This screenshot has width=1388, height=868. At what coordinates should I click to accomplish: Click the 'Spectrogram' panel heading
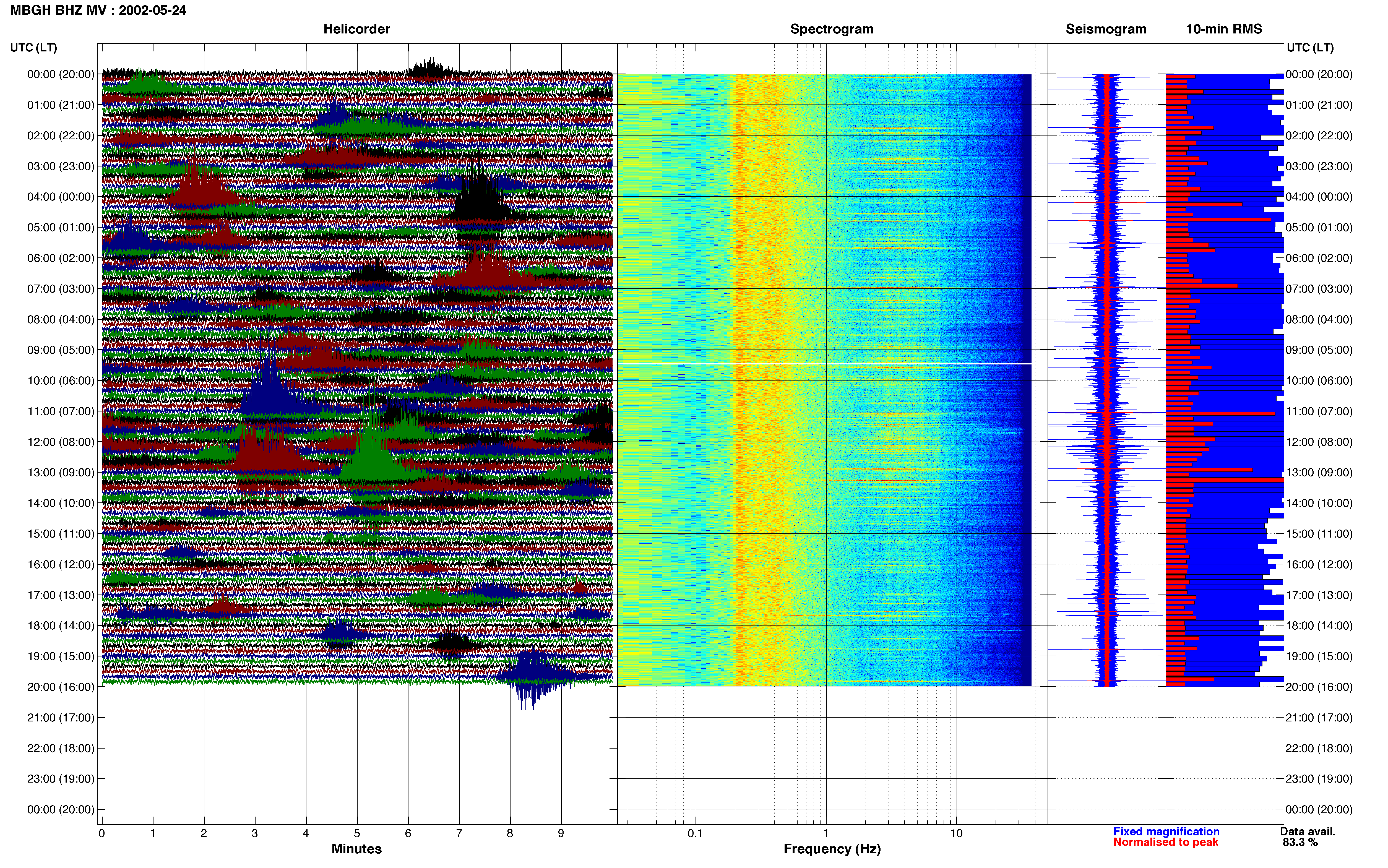(x=832, y=29)
